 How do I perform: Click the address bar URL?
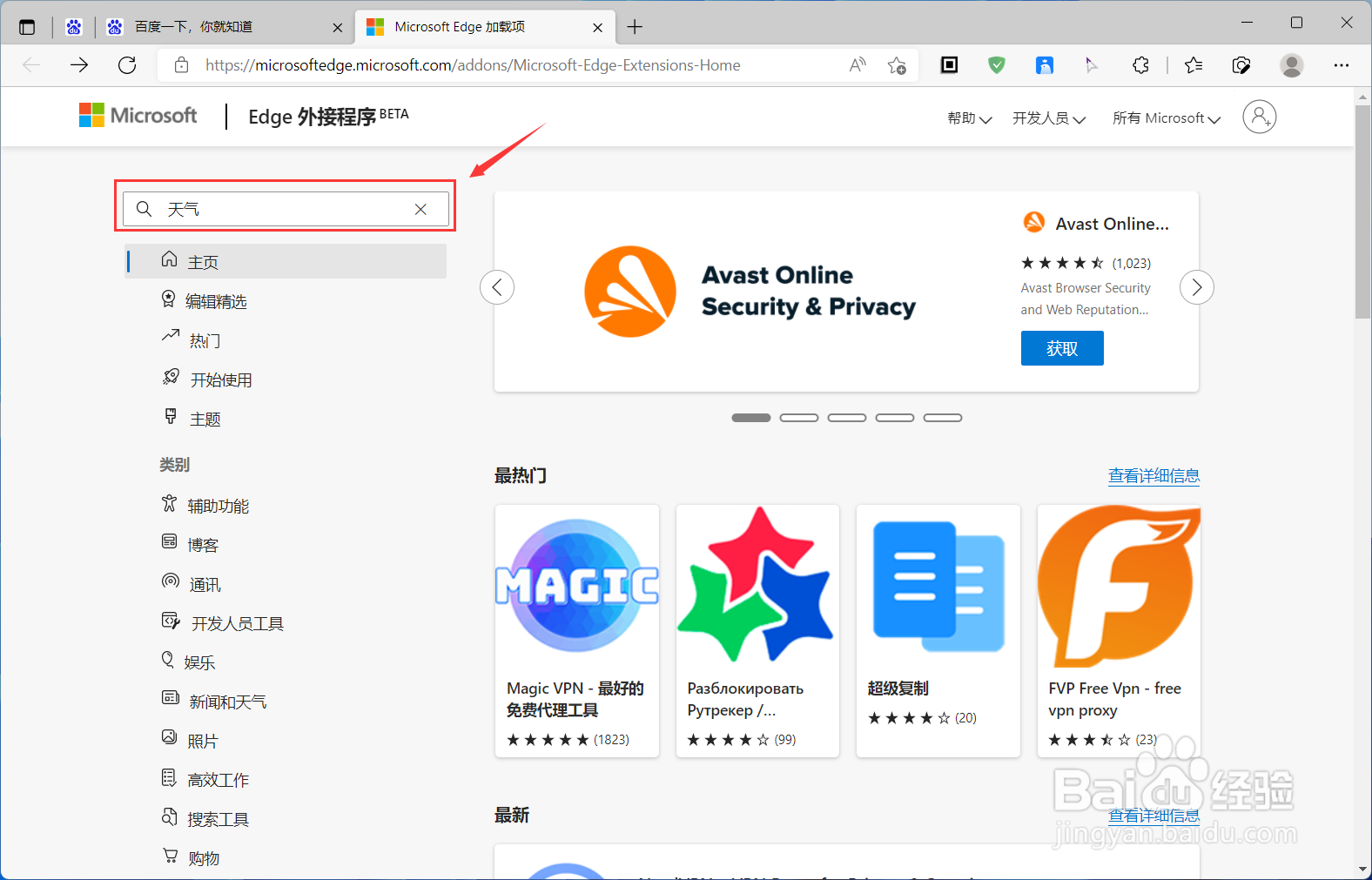[473, 65]
